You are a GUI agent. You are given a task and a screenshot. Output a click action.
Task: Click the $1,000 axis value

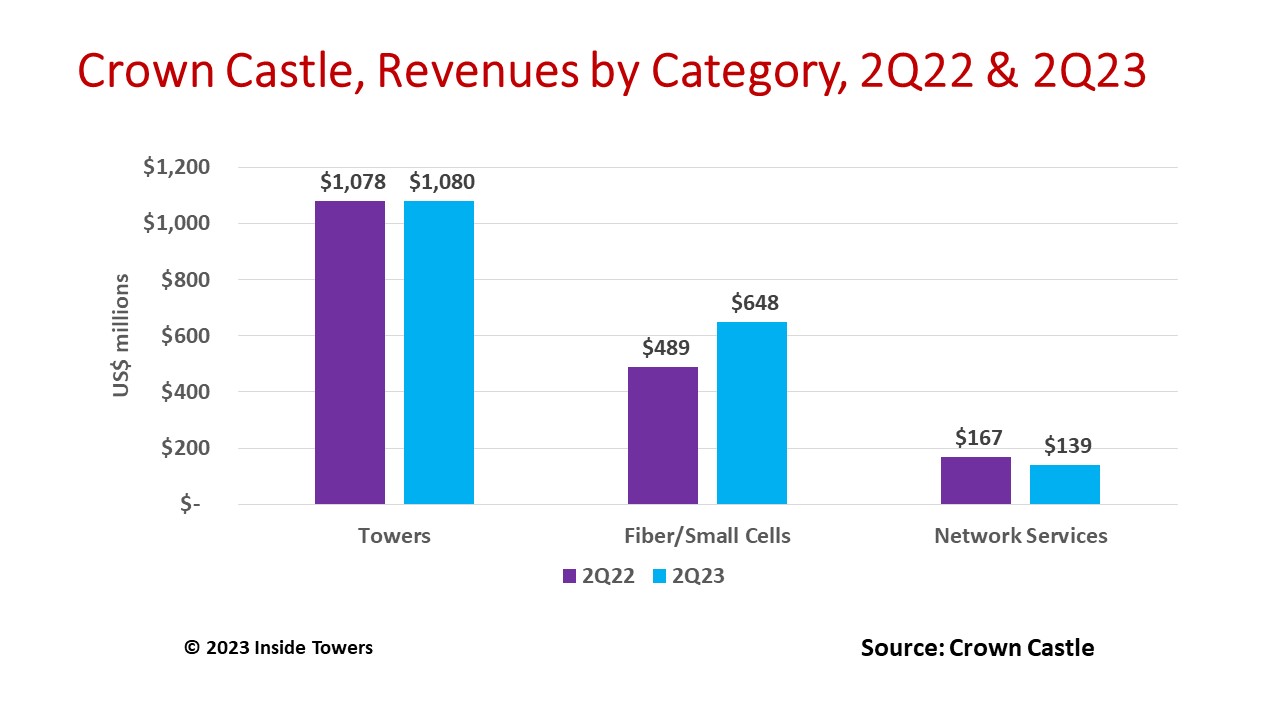tap(176, 223)
